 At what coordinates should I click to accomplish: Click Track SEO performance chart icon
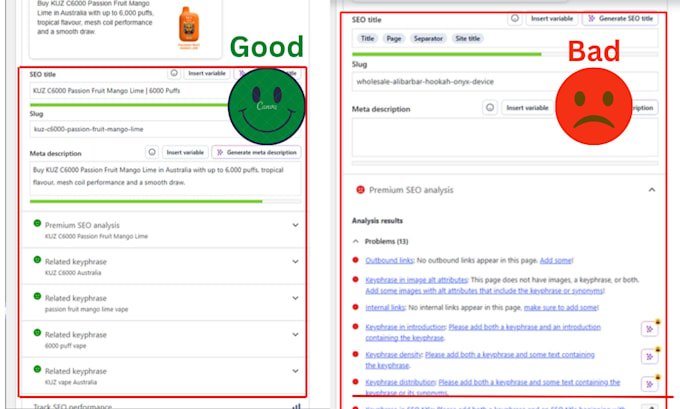coord(296,406)
